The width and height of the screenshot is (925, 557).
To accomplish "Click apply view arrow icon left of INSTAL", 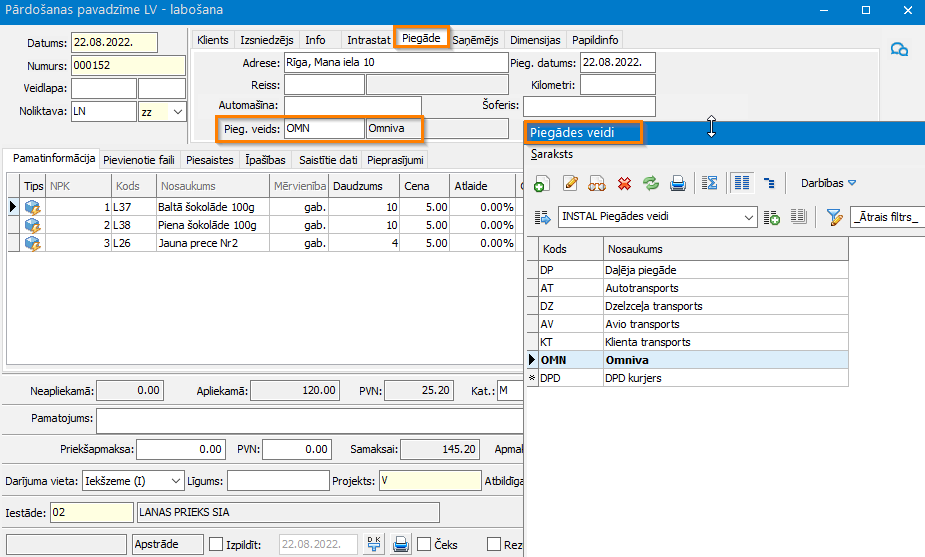I will click(542, 217).
